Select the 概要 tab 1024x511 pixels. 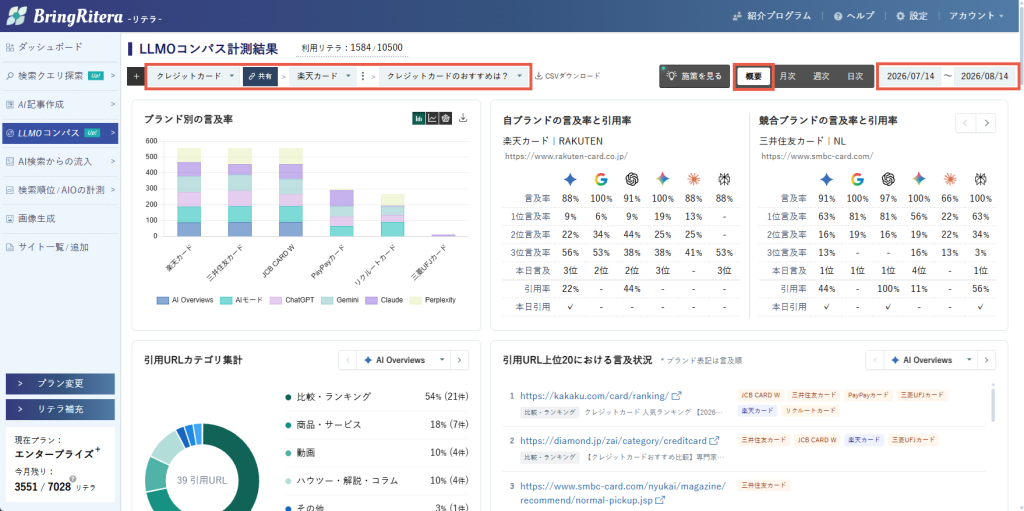pyautogui.click(x=754, y=76)
